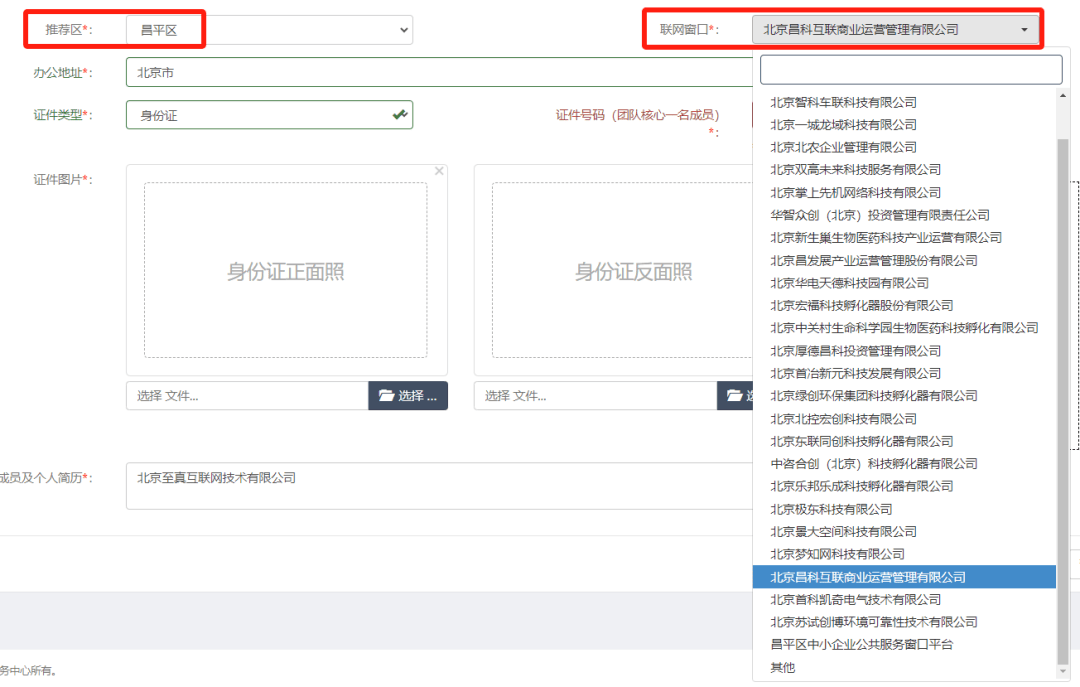This screenshot has height=687, width=1080.
Task: Select 北京极东科技有限公司 option
Action: point(904,509)
